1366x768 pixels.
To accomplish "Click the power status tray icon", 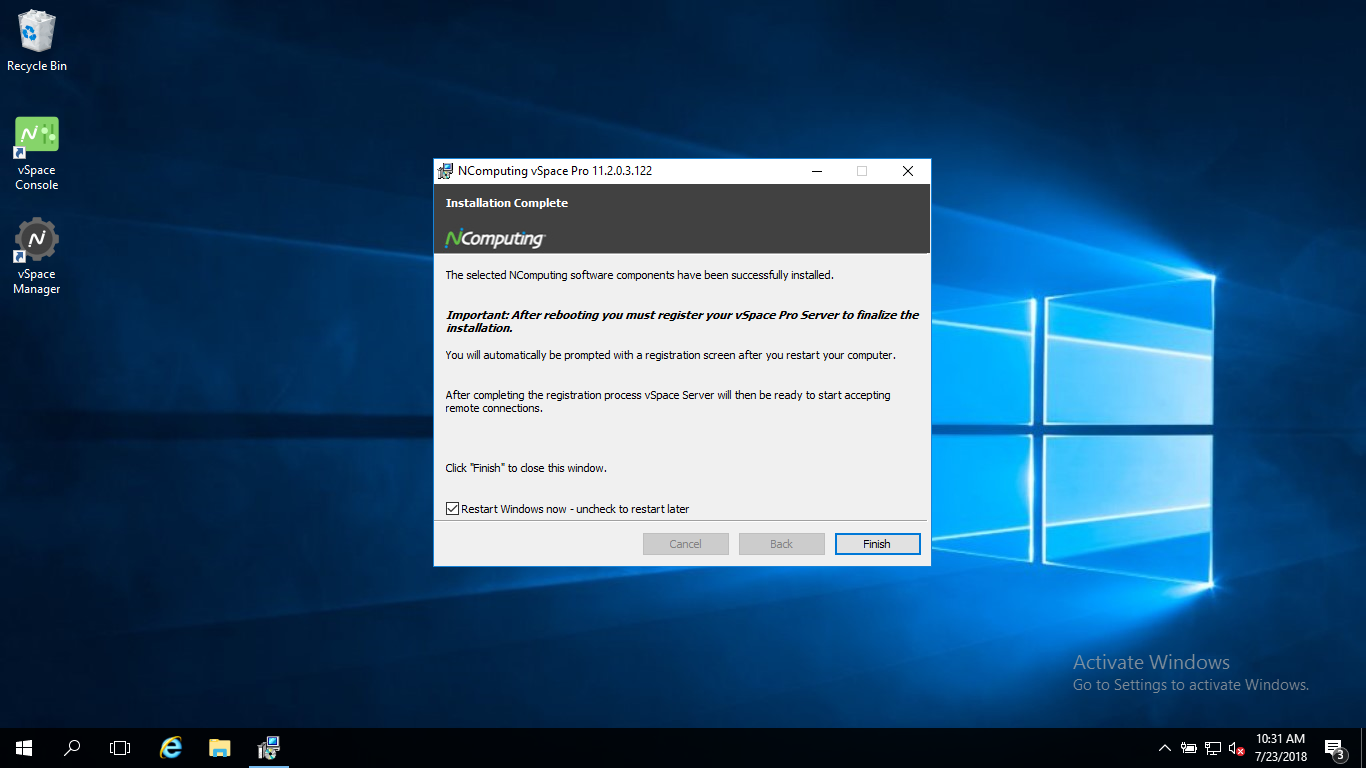I will coord(1189,748).
